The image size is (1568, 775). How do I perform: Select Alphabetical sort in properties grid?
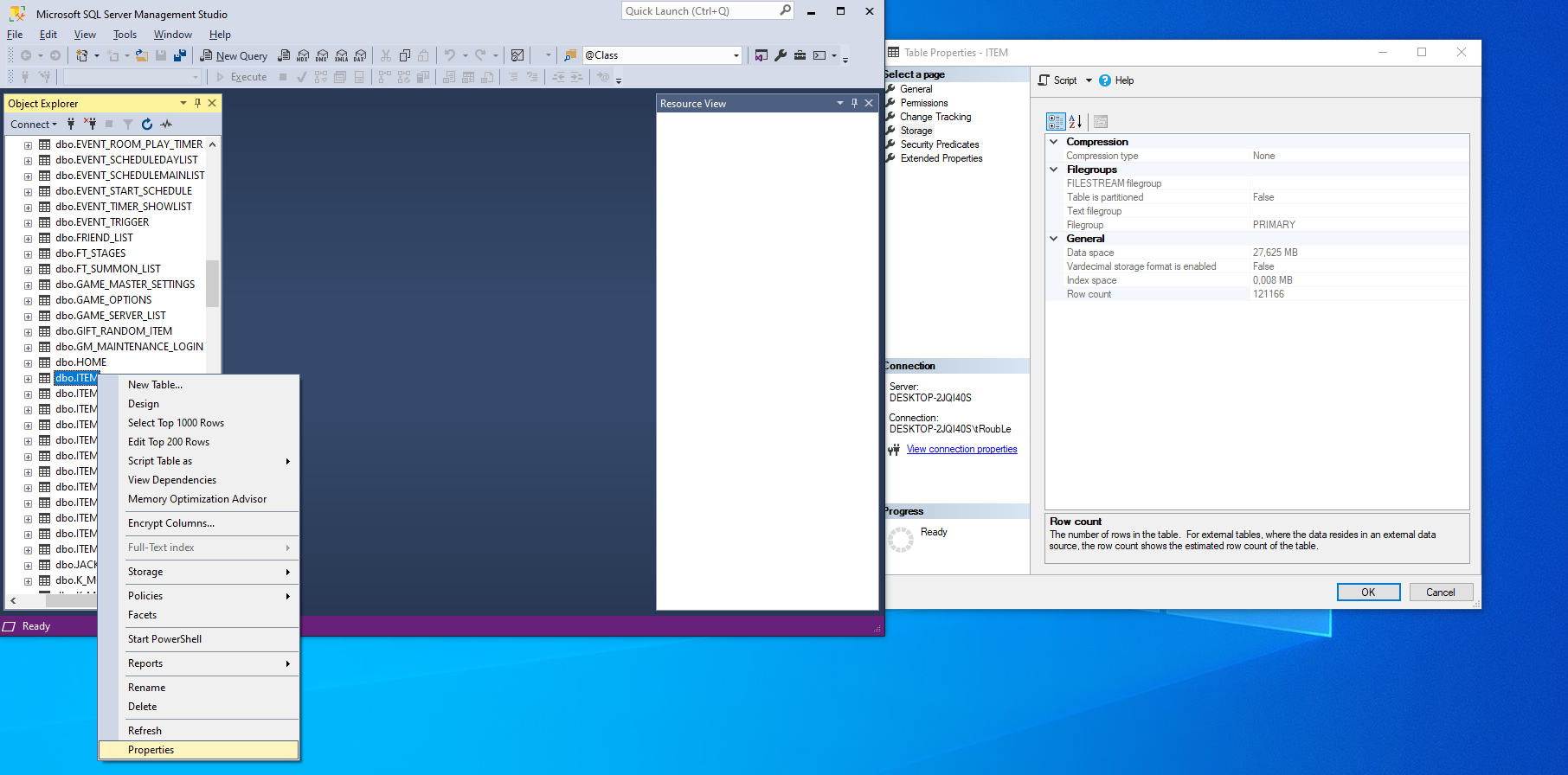1075,121
